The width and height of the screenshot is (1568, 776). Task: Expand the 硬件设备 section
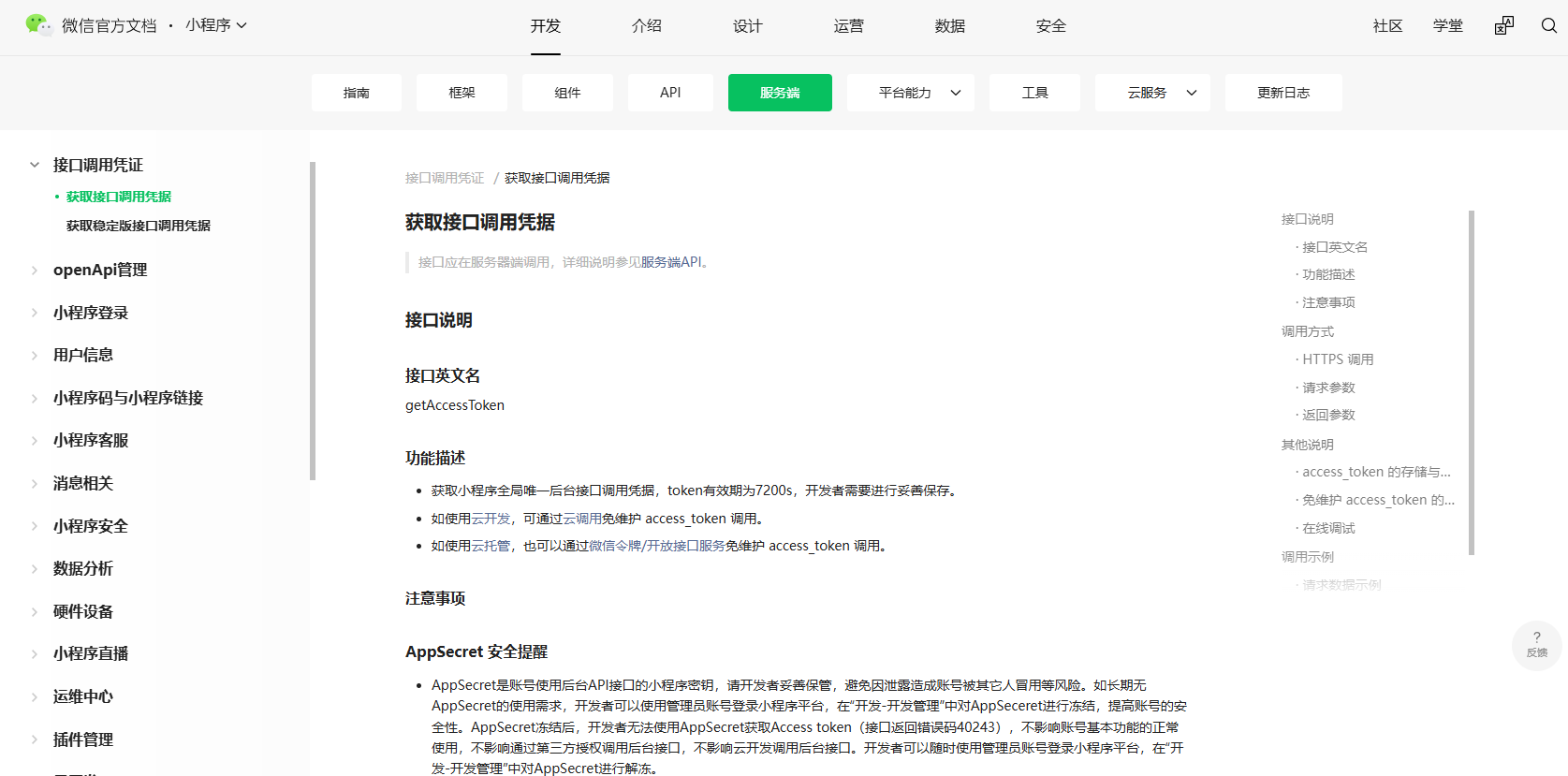tap(35, 611)
